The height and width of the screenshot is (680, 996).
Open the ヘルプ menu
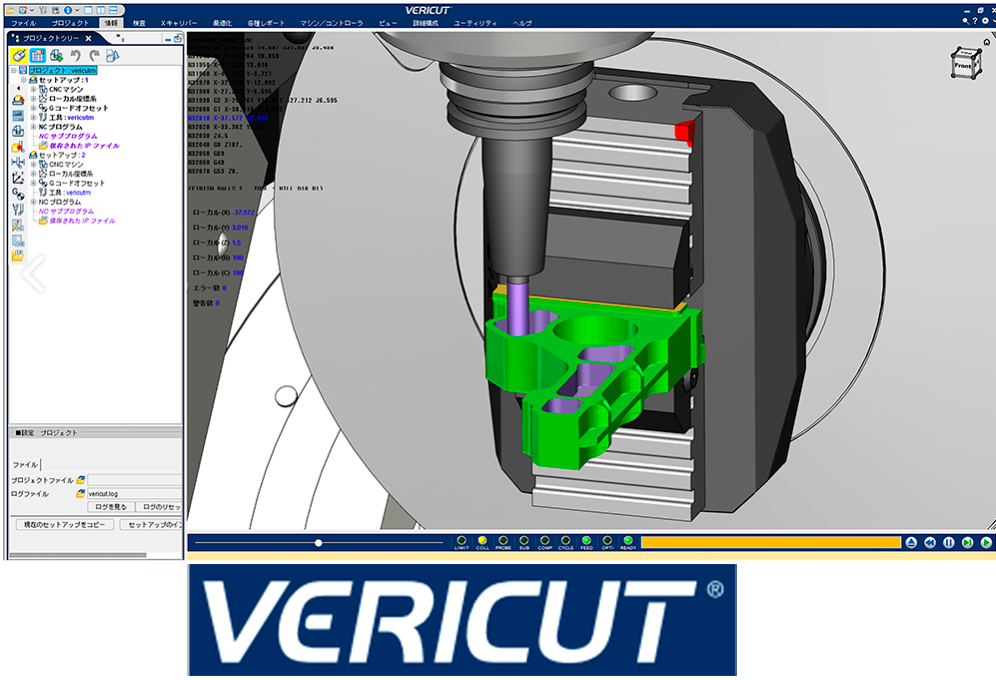coord(522,23)
